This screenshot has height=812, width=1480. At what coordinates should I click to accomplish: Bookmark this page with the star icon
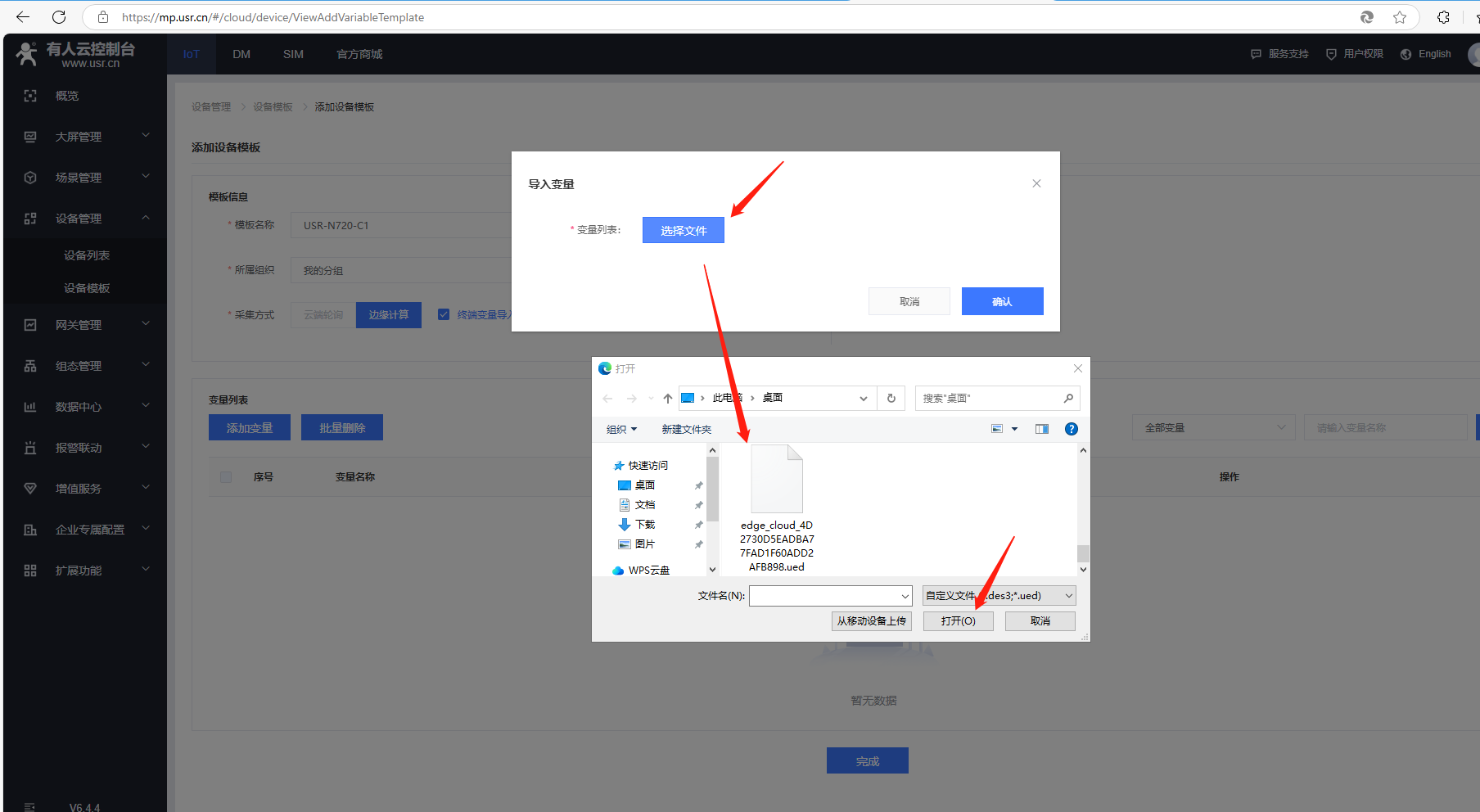click(x=1400, y=17)
